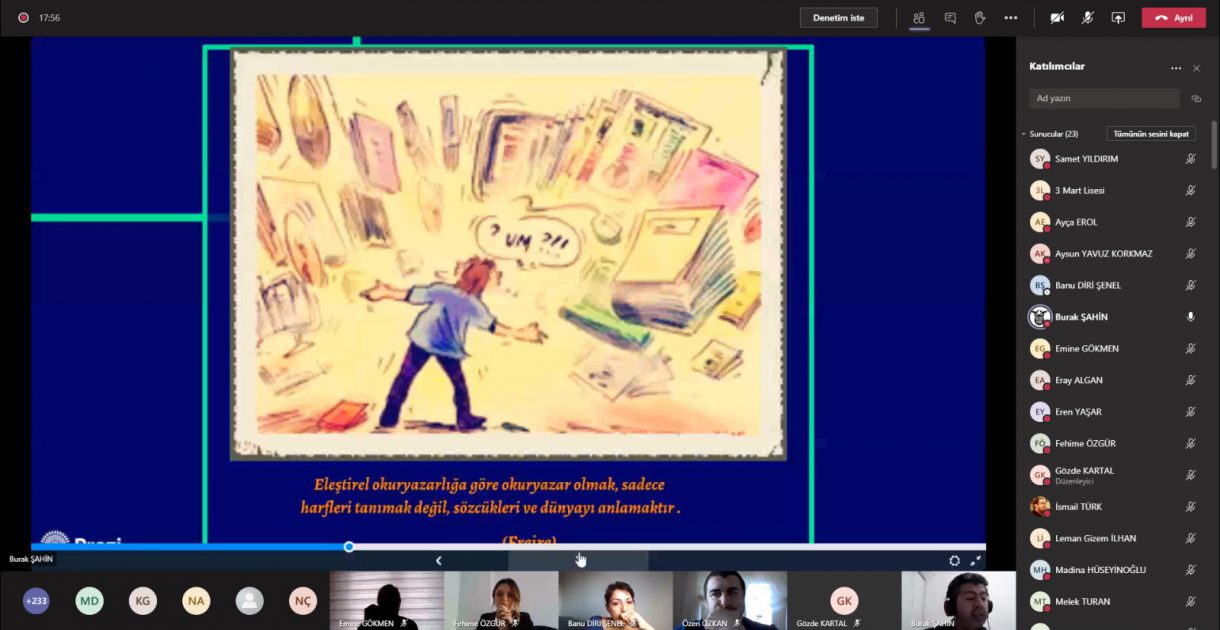This screenshot has height=630, width=1220.
Task: Open Katılımcılar panel more options ellipsis
Action: 1176,68
